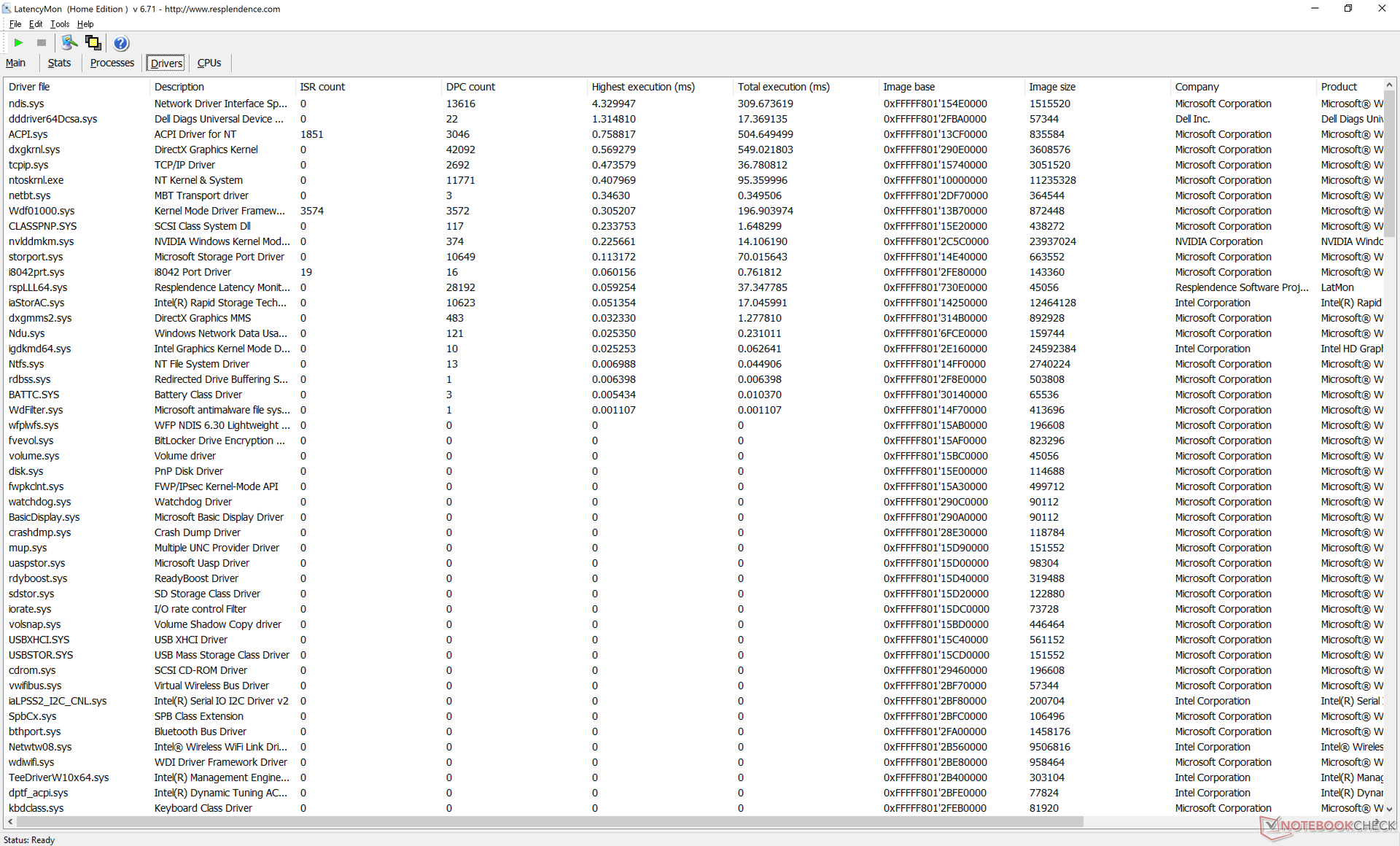1400x846 pixels.
Task: Click the overlapping yellow squares toolbar icon
Action: pos(93,43)
